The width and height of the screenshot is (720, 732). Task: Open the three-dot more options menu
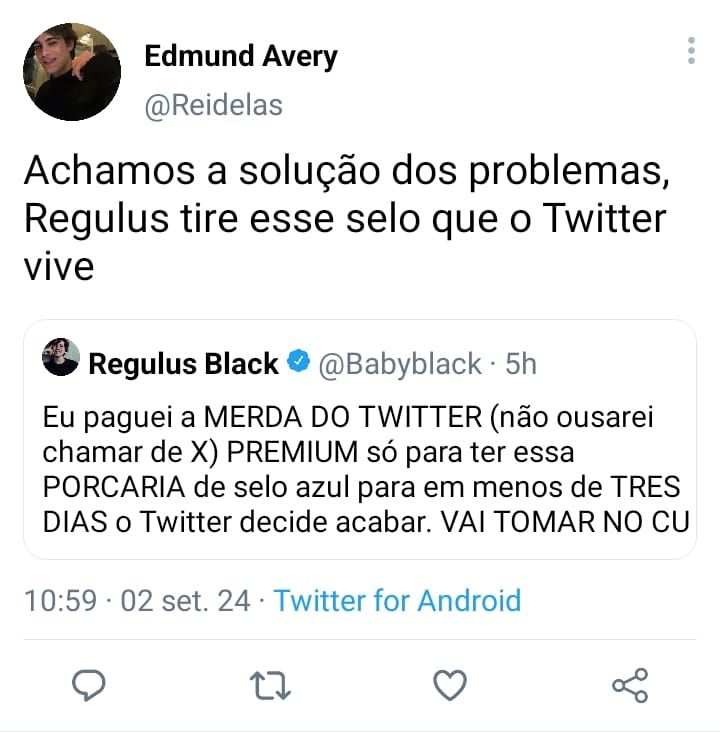pos(691,50)
